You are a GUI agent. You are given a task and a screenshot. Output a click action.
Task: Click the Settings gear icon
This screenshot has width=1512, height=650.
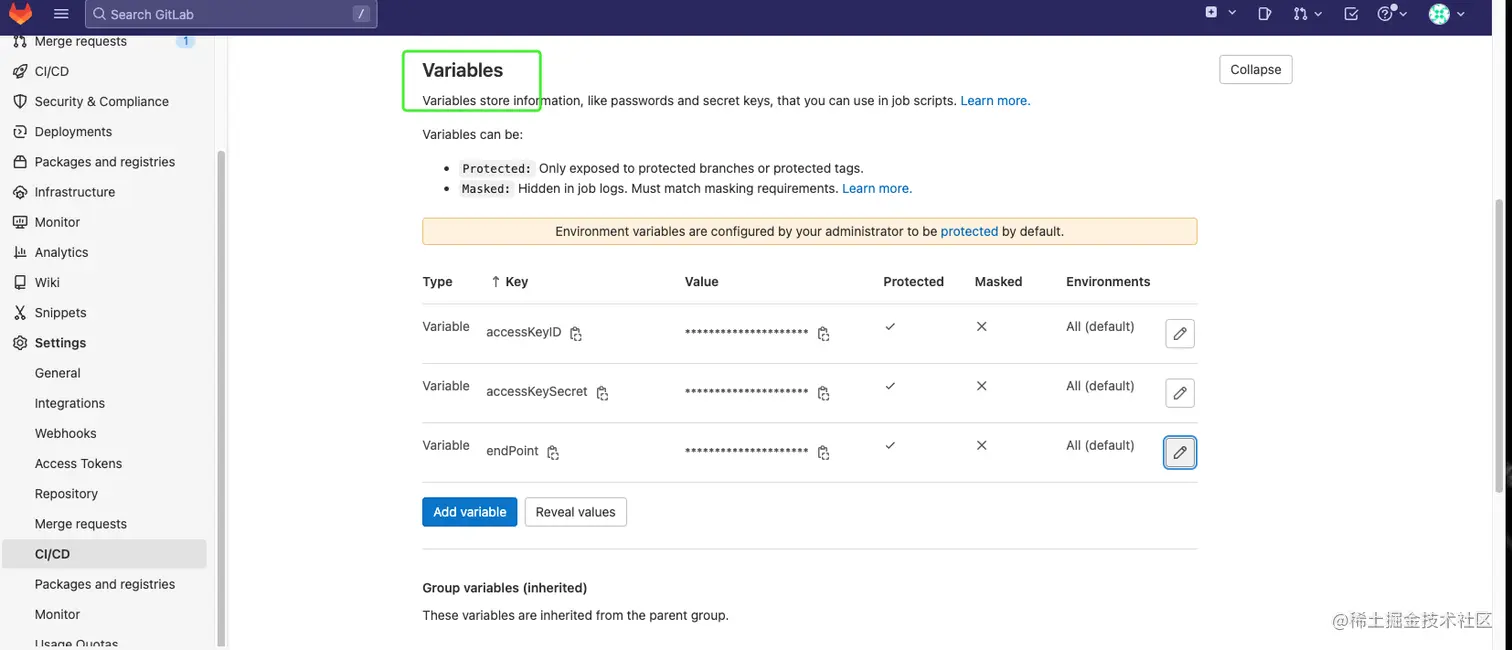click(x=19, y=343)
